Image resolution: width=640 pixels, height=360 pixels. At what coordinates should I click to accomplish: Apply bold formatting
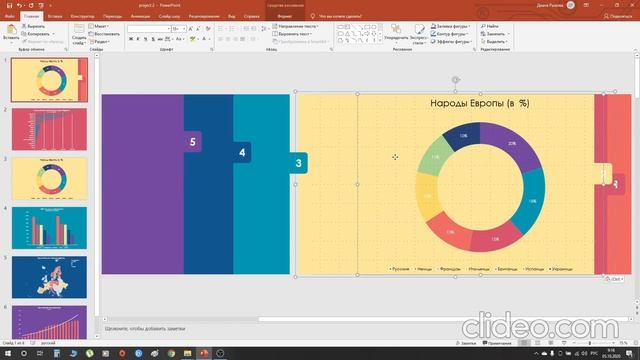click(x=131, y=39)
